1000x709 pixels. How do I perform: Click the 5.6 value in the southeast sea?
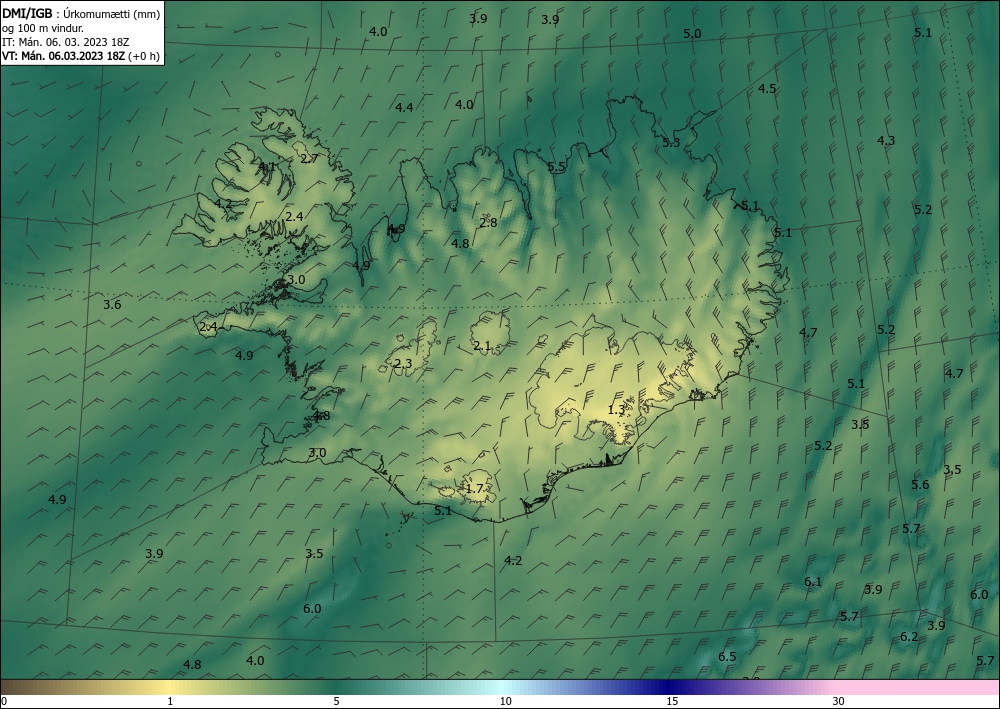coord(920,485)
